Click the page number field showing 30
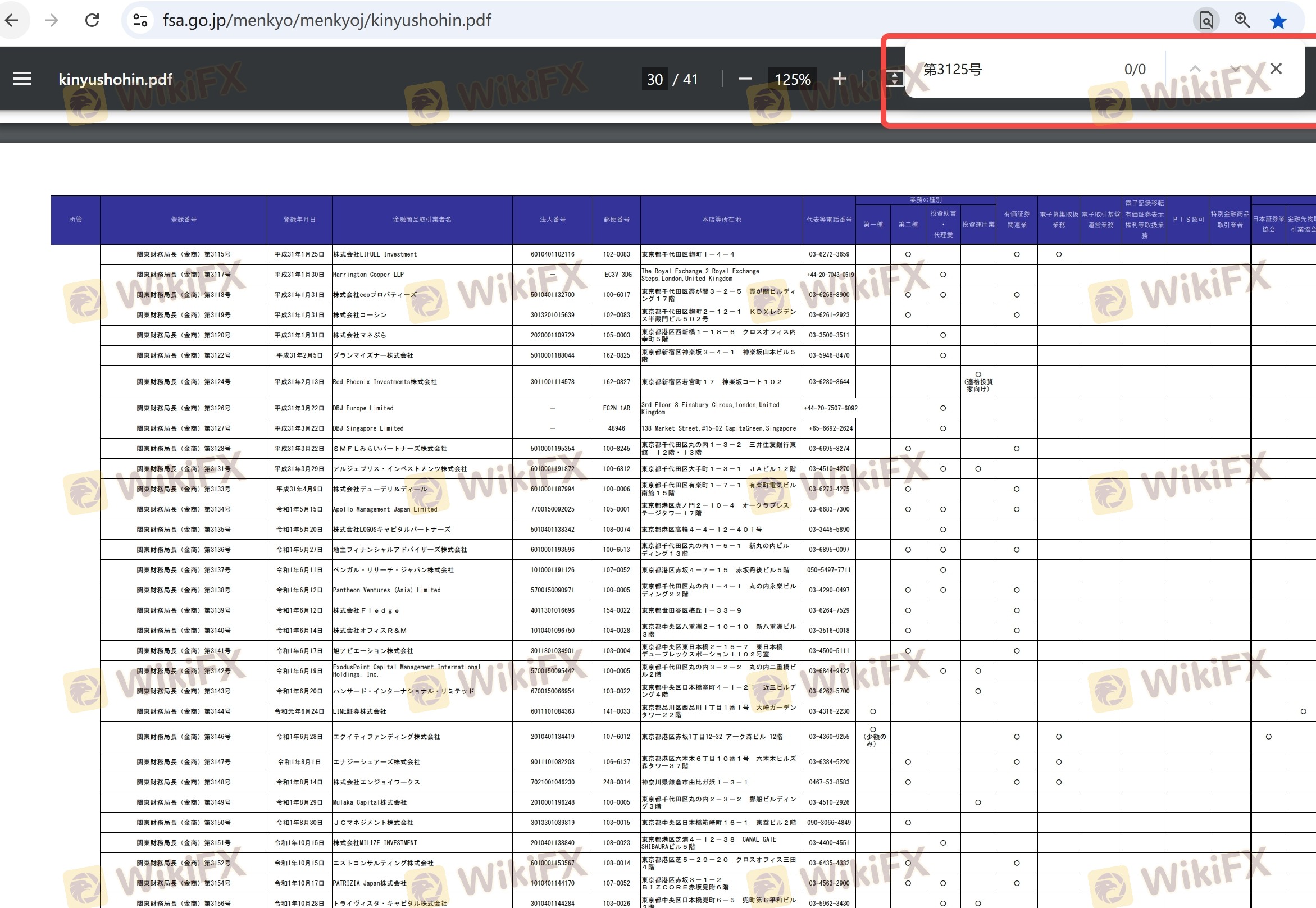 tap(655, 79)
